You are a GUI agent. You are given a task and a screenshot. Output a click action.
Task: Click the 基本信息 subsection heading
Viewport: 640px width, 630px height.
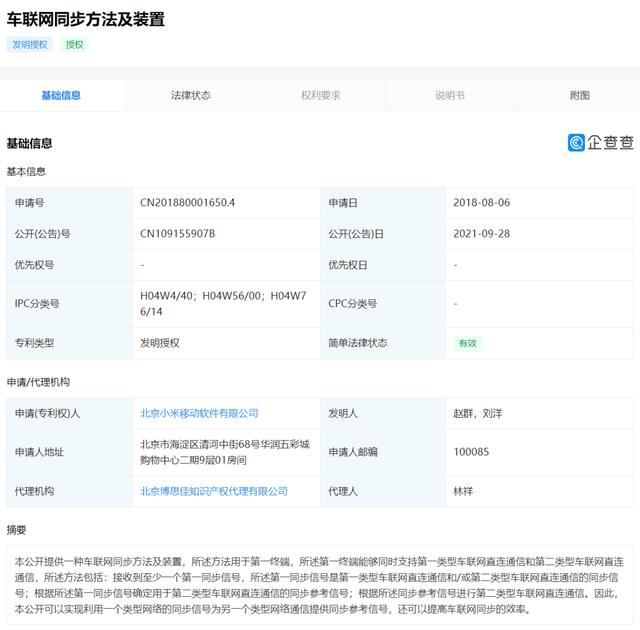pos(26,172)
